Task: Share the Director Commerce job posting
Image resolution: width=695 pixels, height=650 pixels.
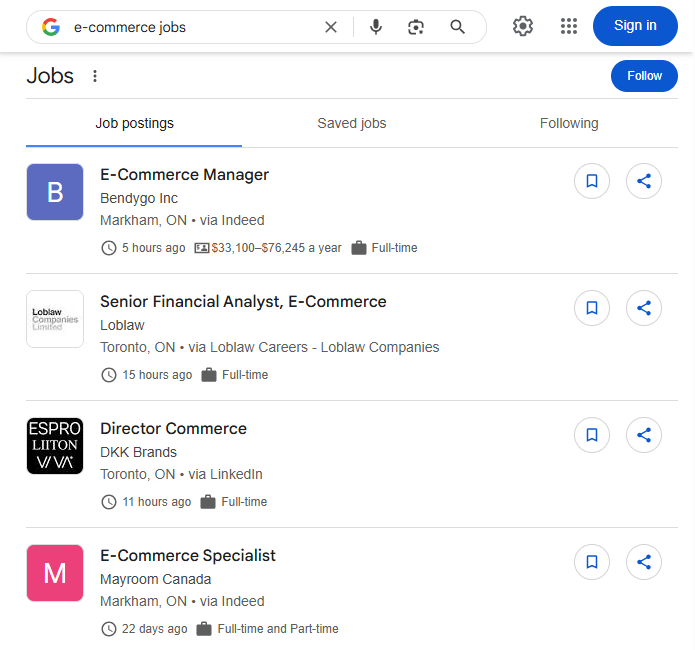Action: click(x=644, y=435)
